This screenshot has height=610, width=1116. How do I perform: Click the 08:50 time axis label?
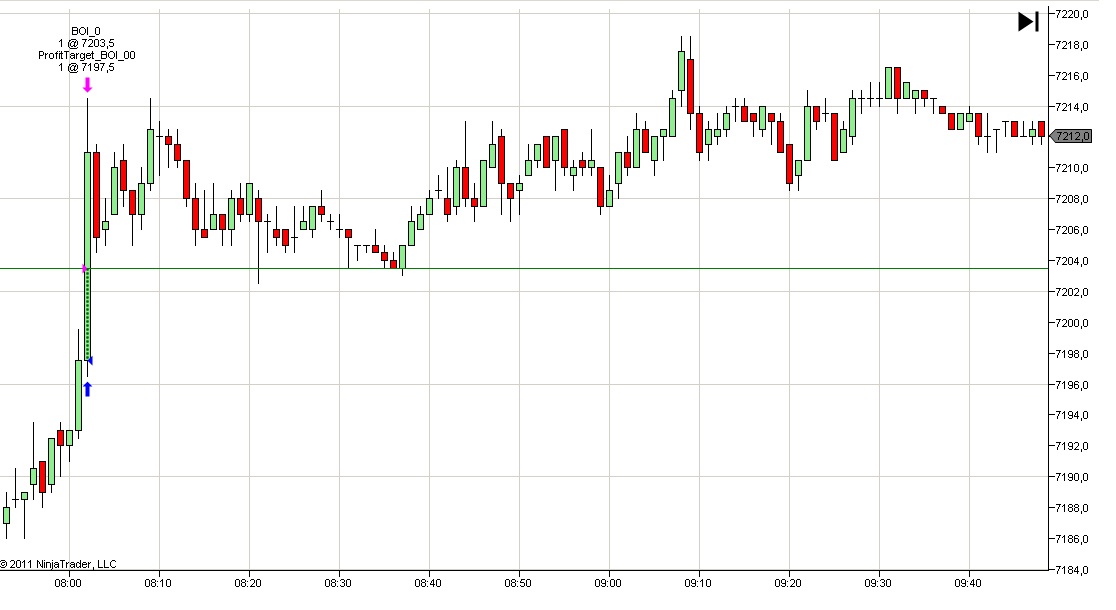[518, 583]
